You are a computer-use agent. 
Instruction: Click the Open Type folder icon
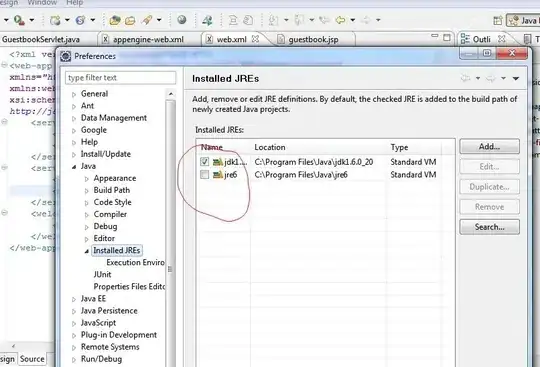click(115, 20)
